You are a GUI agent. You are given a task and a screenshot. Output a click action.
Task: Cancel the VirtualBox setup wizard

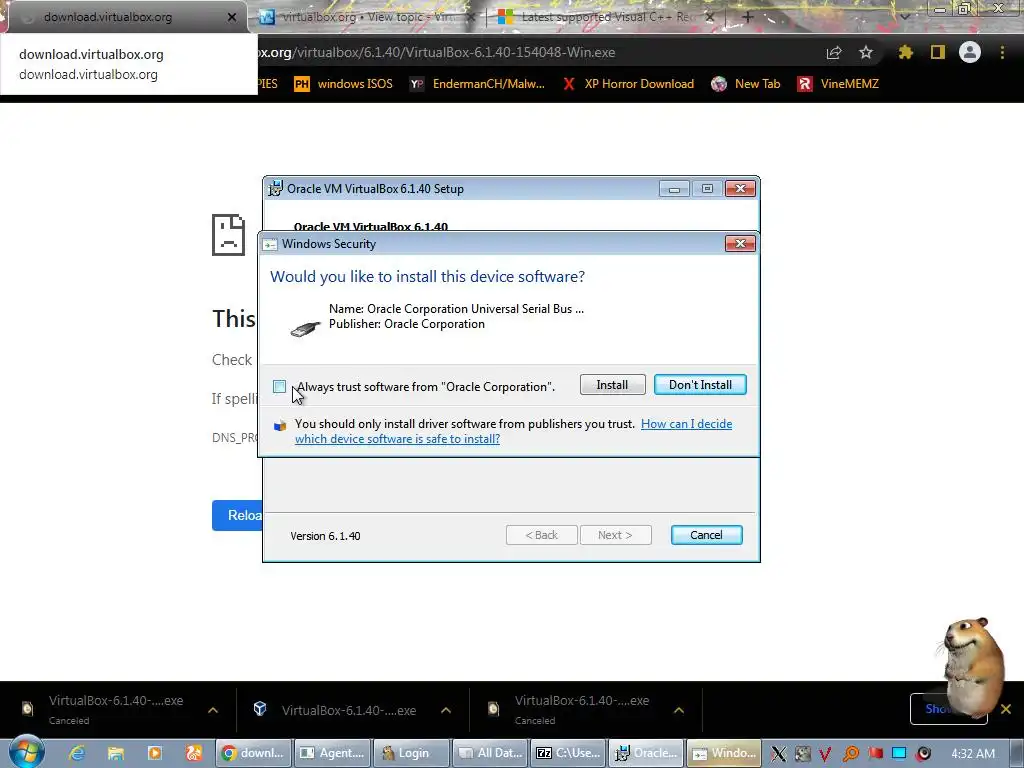click(706, 535)
